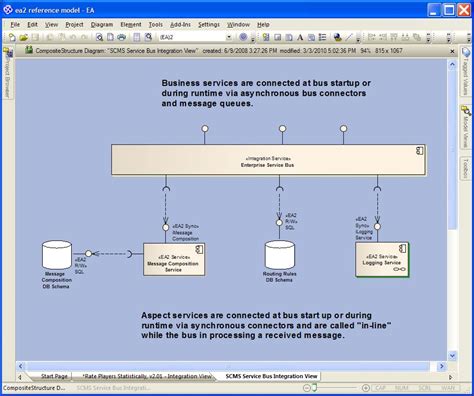Open the Settings menu
The width and height of the screenshot is (474, 396).
coord(209,25)
